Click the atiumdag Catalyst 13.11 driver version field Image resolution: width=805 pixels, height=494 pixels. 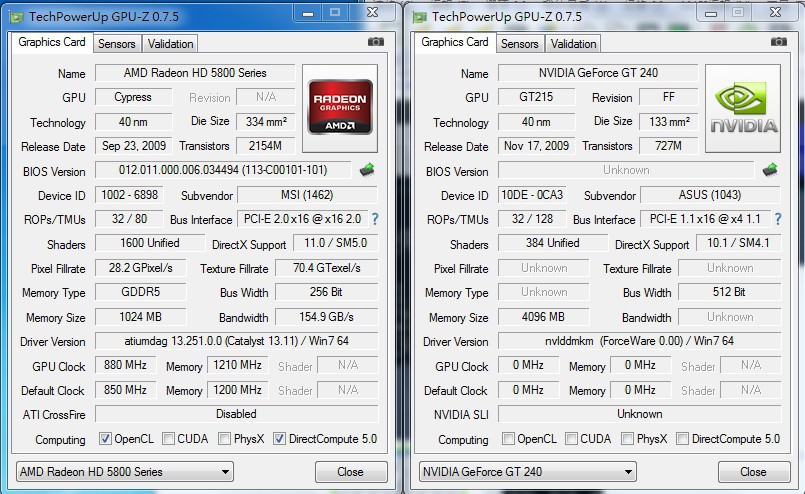point(237,341)
